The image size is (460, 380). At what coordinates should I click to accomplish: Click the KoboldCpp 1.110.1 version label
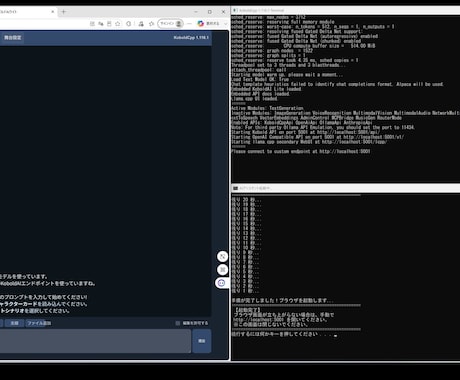point(191,38)
